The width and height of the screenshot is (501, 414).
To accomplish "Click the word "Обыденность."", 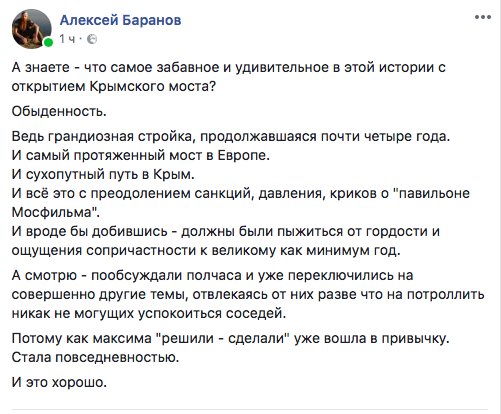I will (59, 111).
